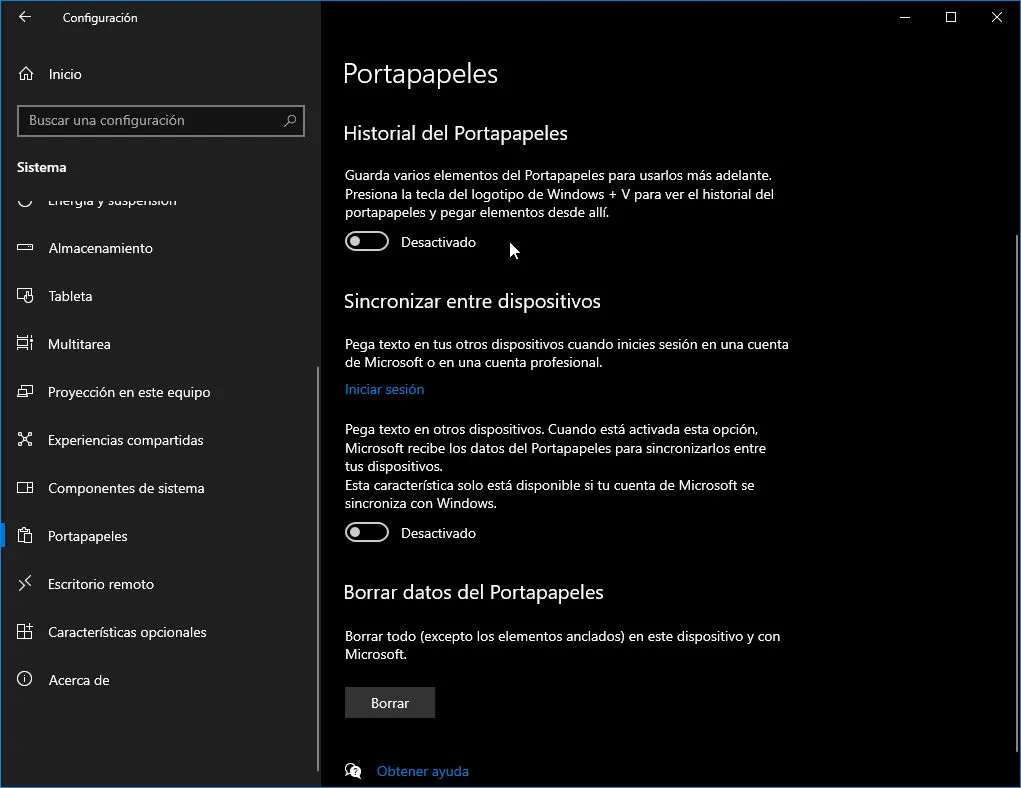This screenshot has height=788, width=1021.
Task: Click the Borrar button
Action: tap(389, 703)
